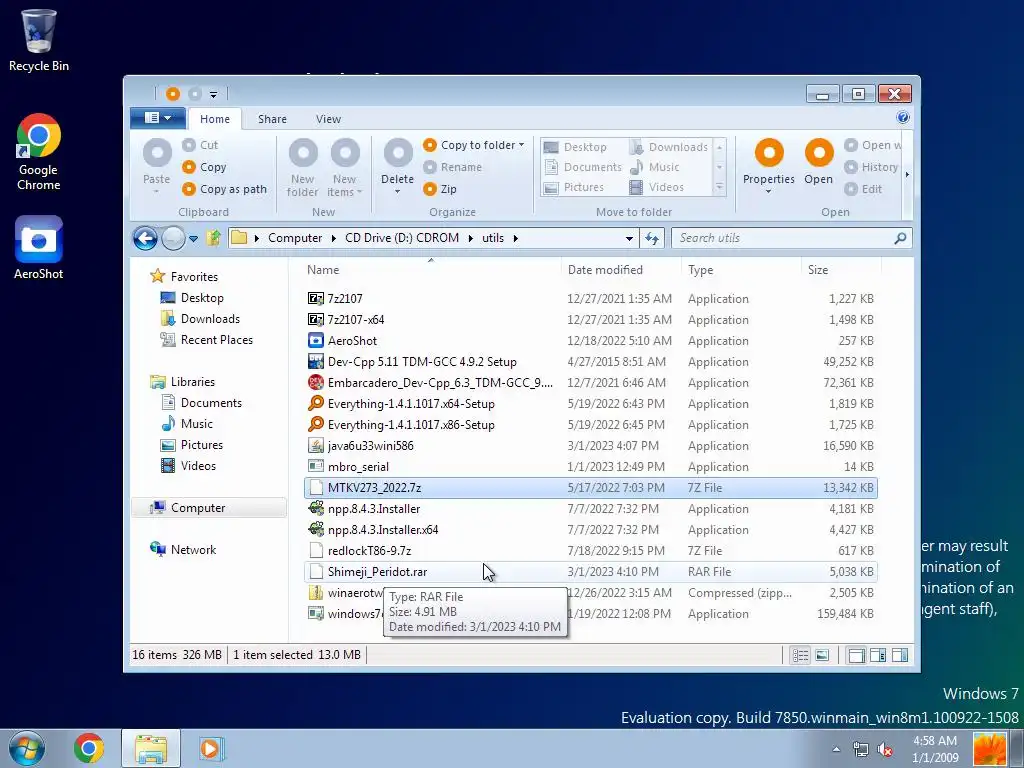This screenshot has height=768, width=1024.
Task: Click the Cut command in Clipboard group
Action: pyautogui.click(x=200, y=145)
